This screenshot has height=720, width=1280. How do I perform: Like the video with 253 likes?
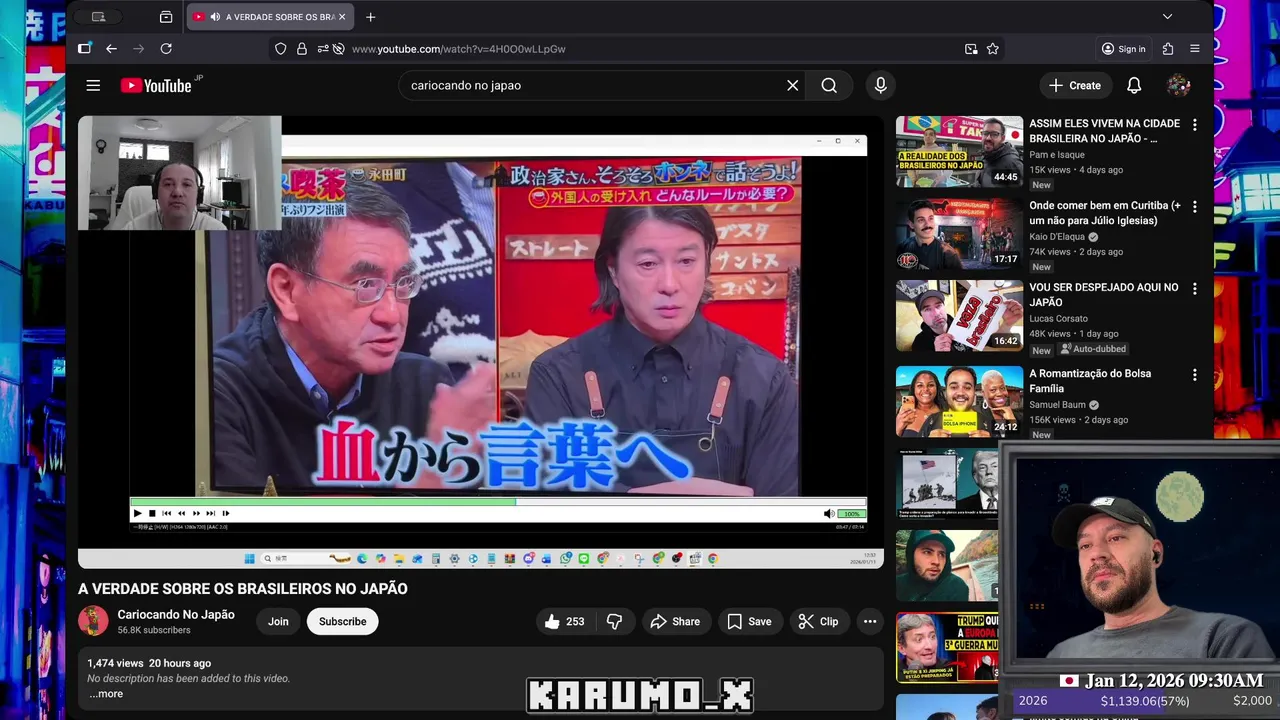565,621
